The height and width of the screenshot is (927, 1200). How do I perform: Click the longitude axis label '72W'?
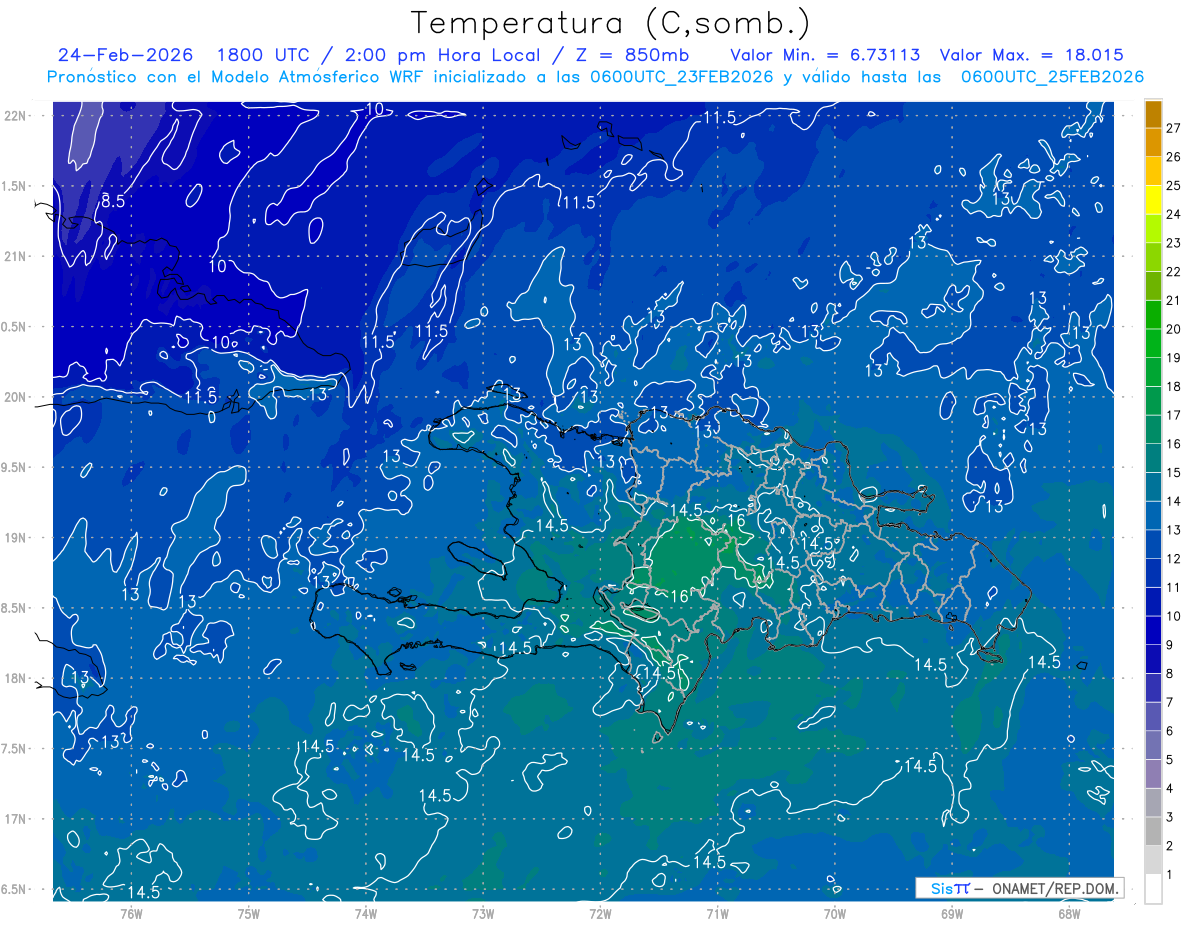coord(600,913)
